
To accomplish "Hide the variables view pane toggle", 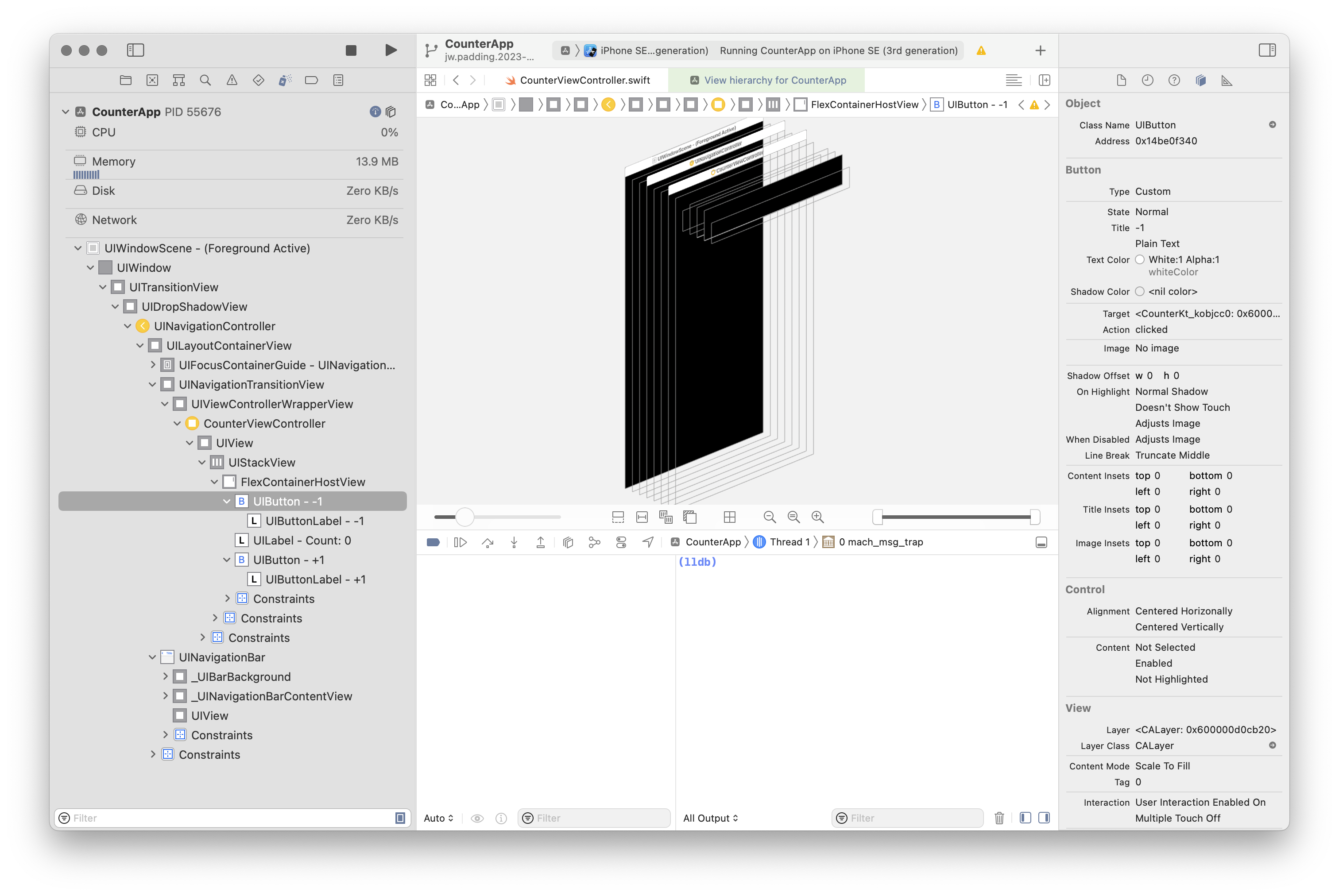I will (1025, 818).
